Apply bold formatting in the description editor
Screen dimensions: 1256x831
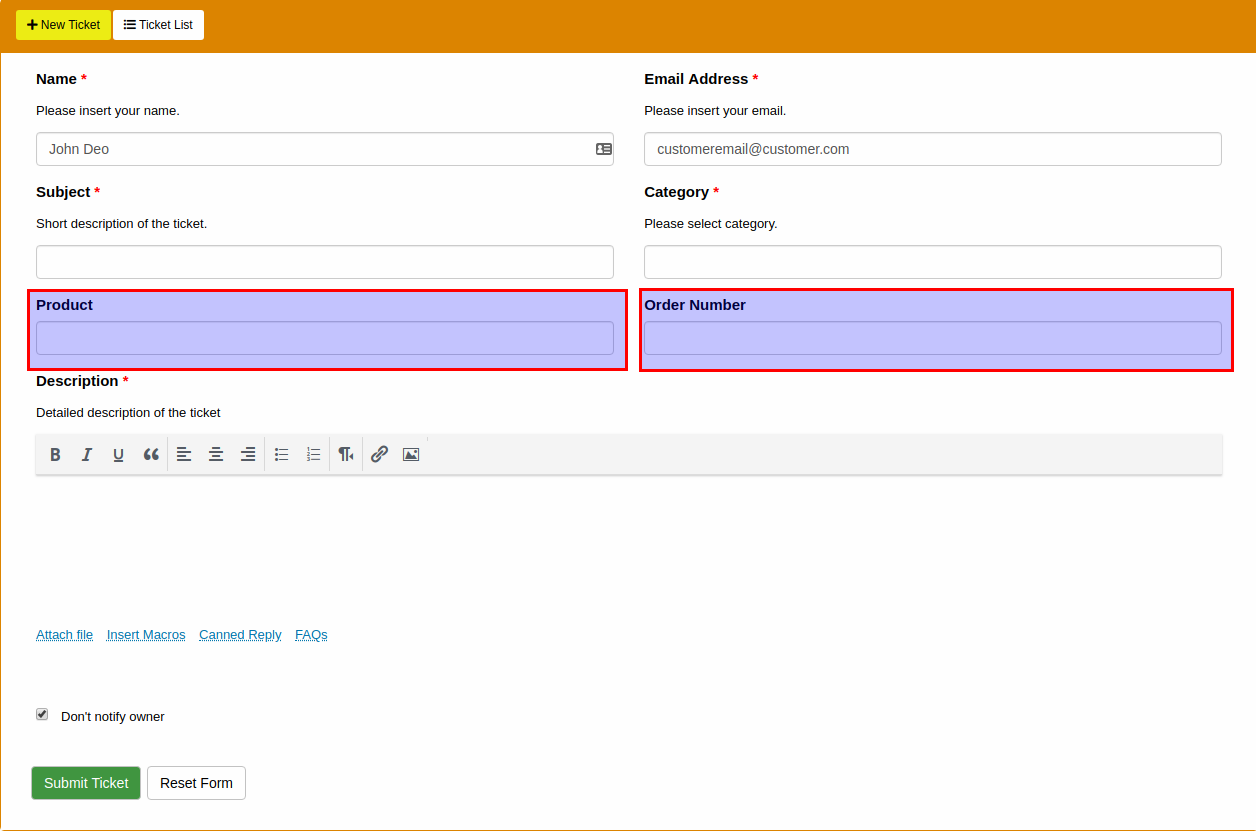[x=55, y=454]
